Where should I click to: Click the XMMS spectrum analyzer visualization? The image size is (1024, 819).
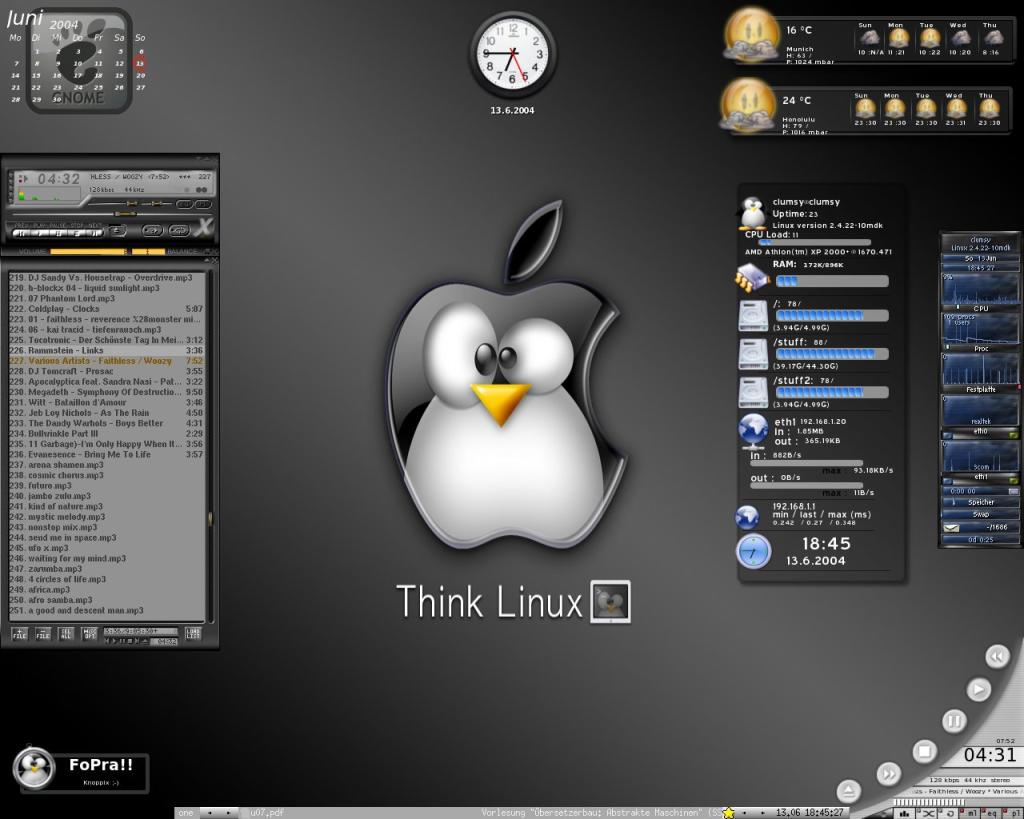tap(49, 195)
